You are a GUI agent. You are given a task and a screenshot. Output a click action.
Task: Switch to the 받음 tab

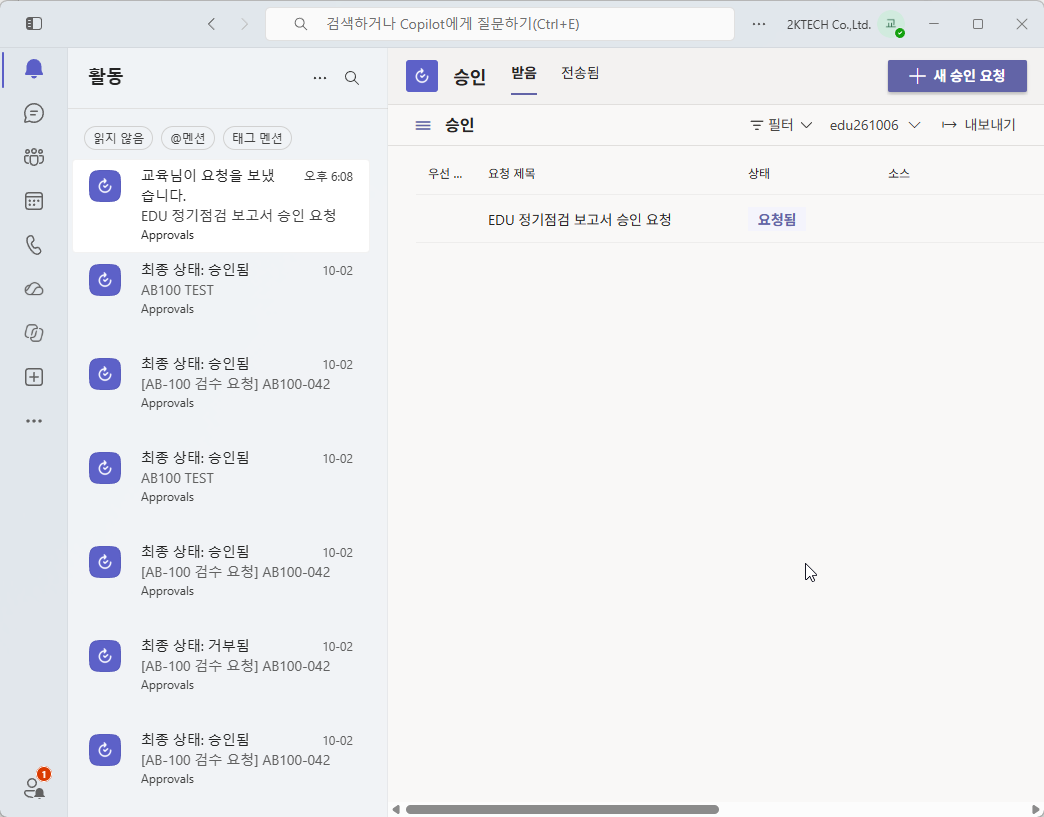(x=524, y=73)
